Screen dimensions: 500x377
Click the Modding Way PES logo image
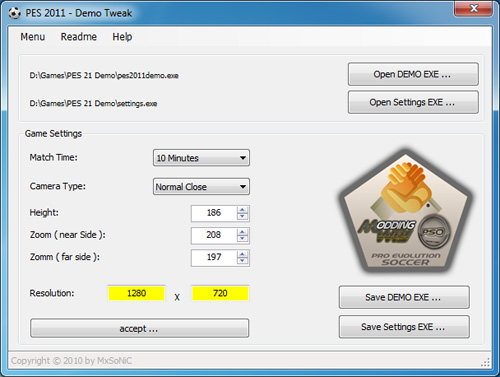[406, 211]
